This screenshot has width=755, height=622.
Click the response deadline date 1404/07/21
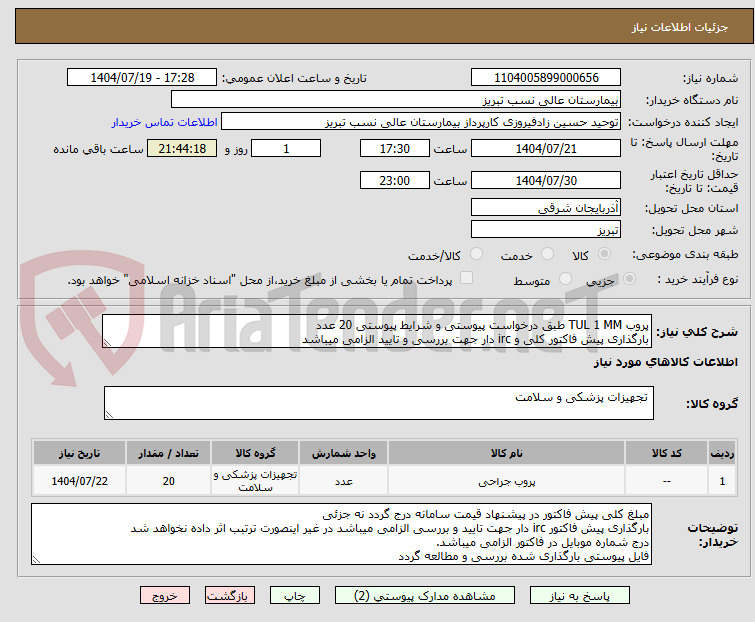546,148
